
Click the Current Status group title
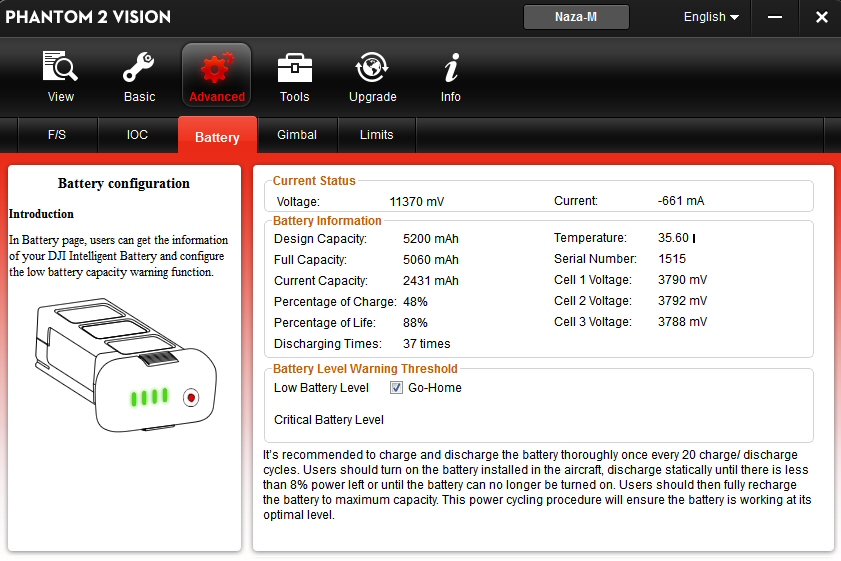pos(314,181)
